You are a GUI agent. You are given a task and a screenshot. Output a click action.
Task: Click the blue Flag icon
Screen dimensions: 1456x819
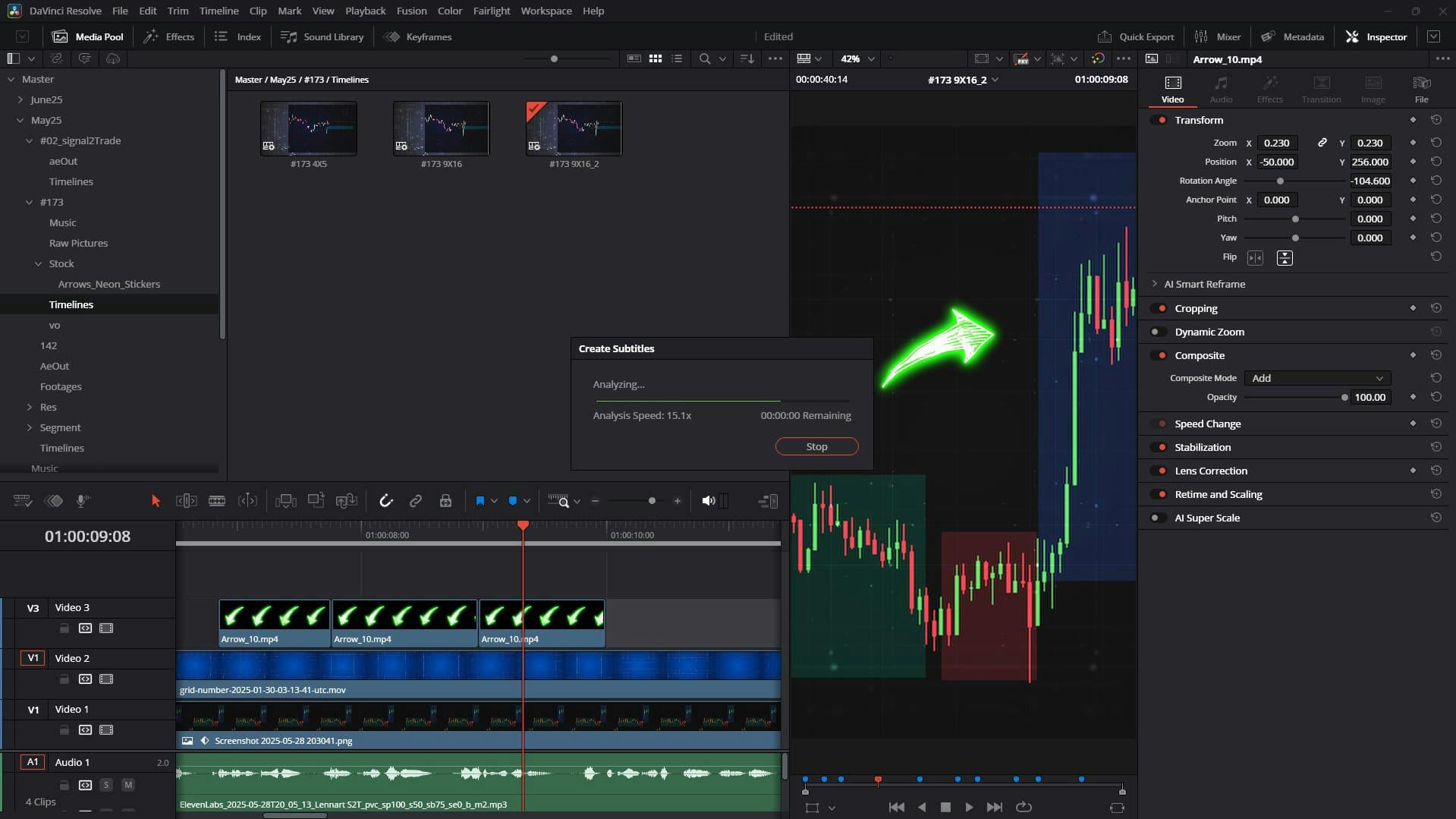(480, 501)
